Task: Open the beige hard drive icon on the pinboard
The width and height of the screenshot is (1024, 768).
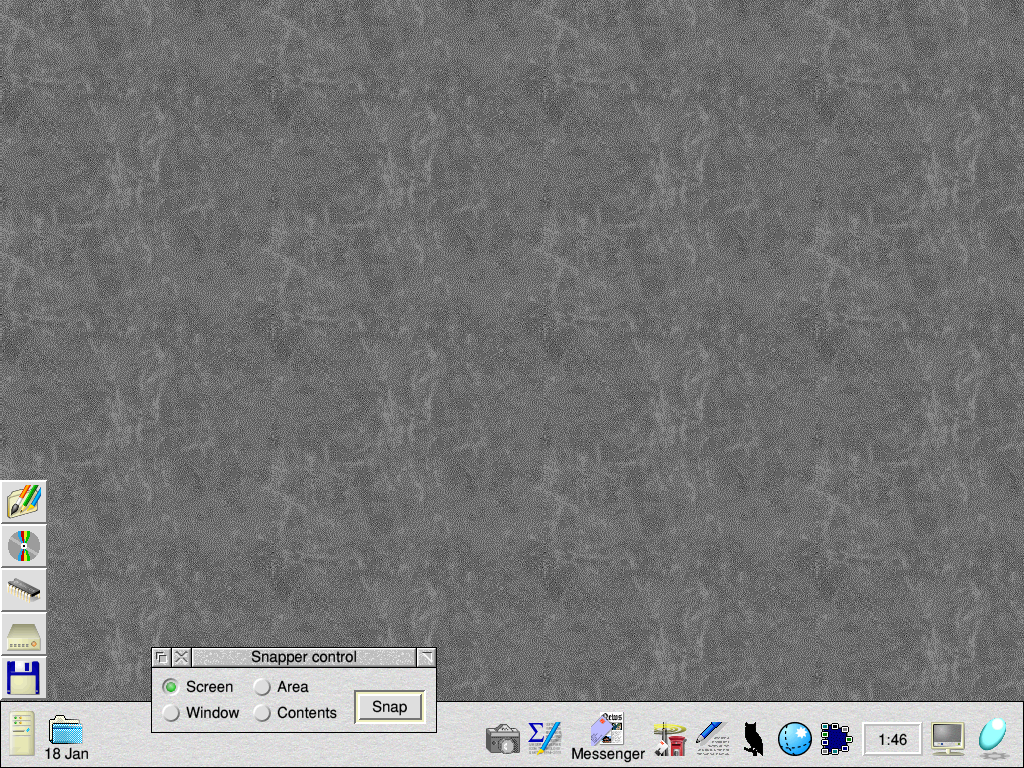Action: coord(24,634)
